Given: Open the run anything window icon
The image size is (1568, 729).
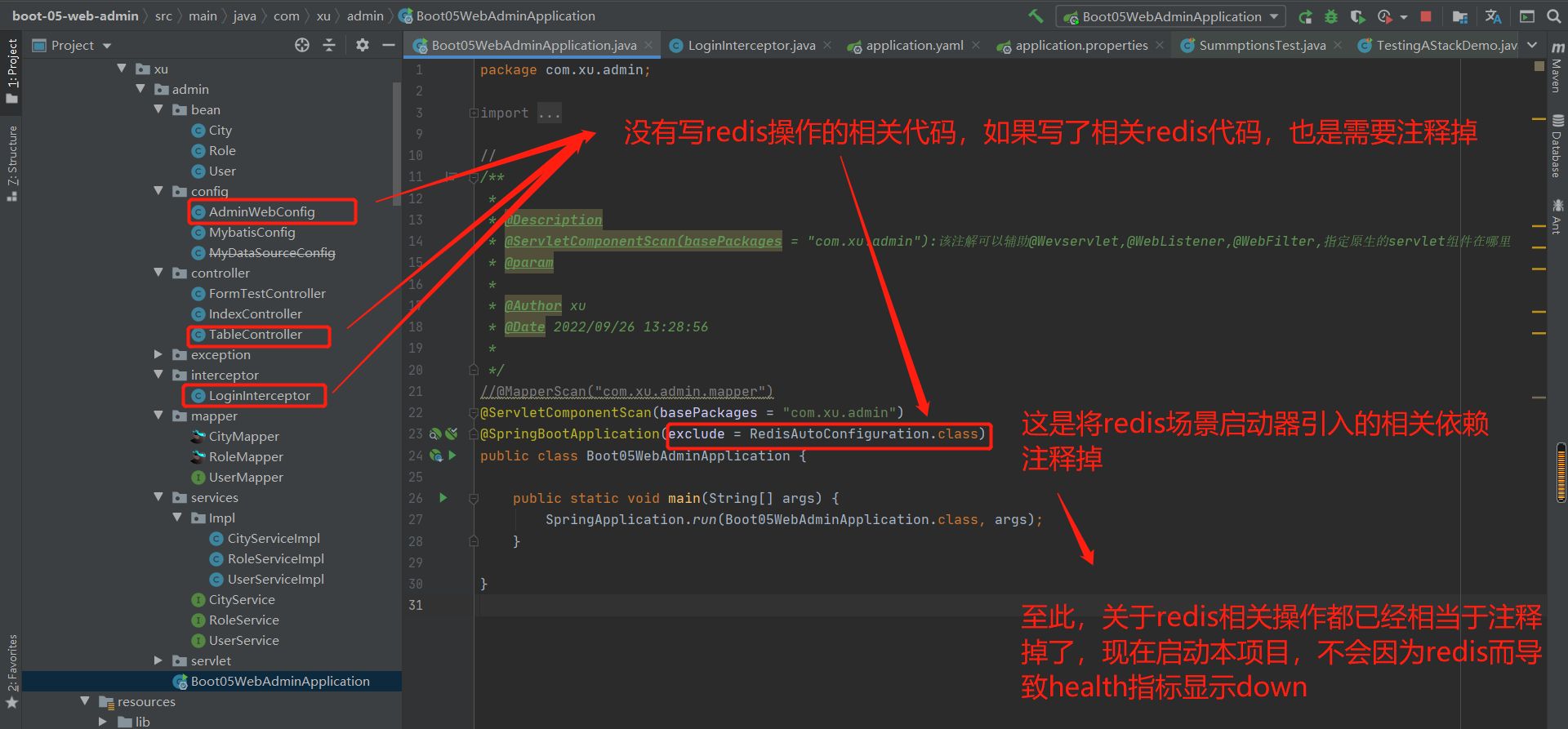Looking at the screenshot, I should [x=1526, y=16].
